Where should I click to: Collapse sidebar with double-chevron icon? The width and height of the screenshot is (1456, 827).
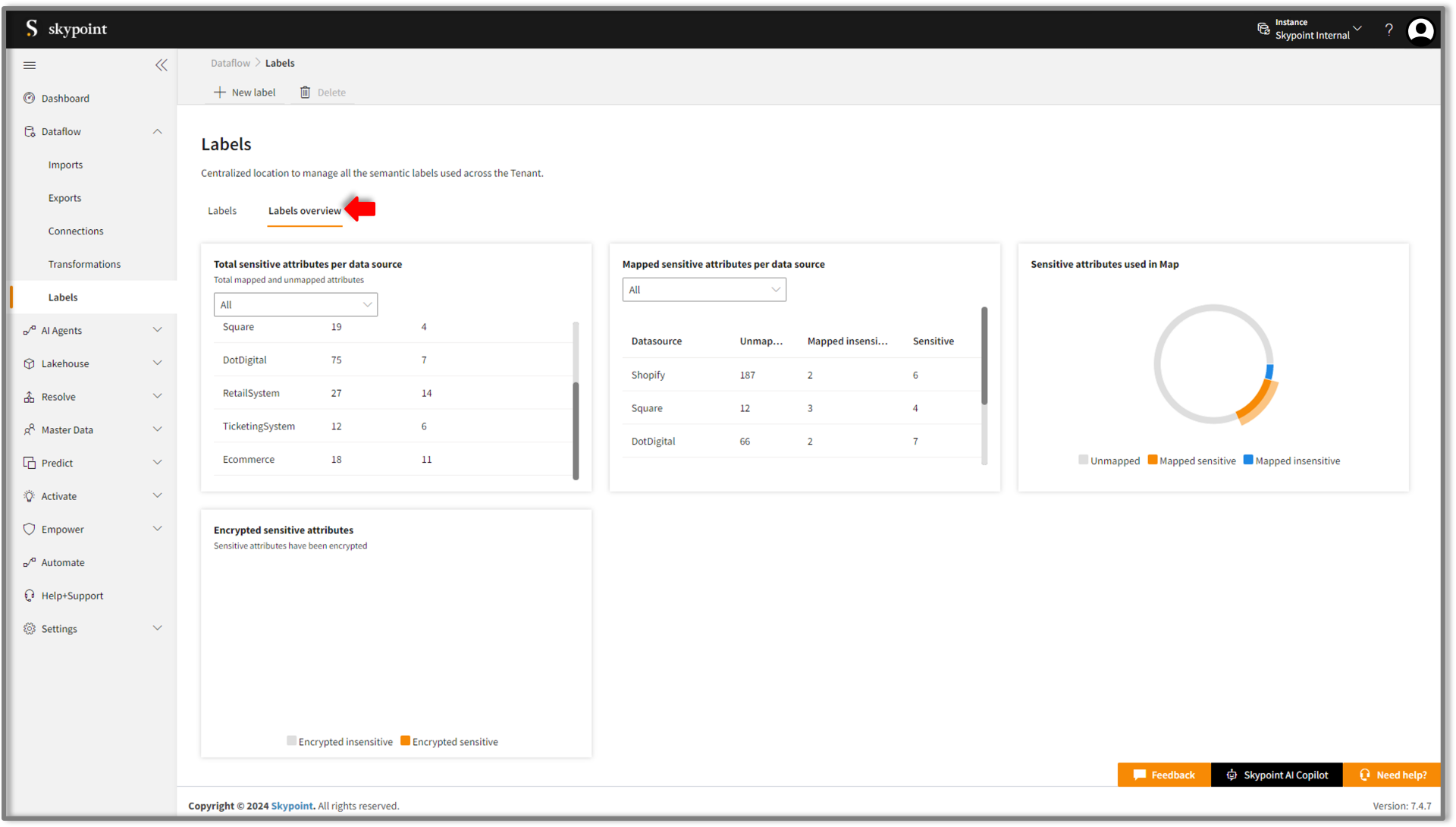[x=161, y=65]
